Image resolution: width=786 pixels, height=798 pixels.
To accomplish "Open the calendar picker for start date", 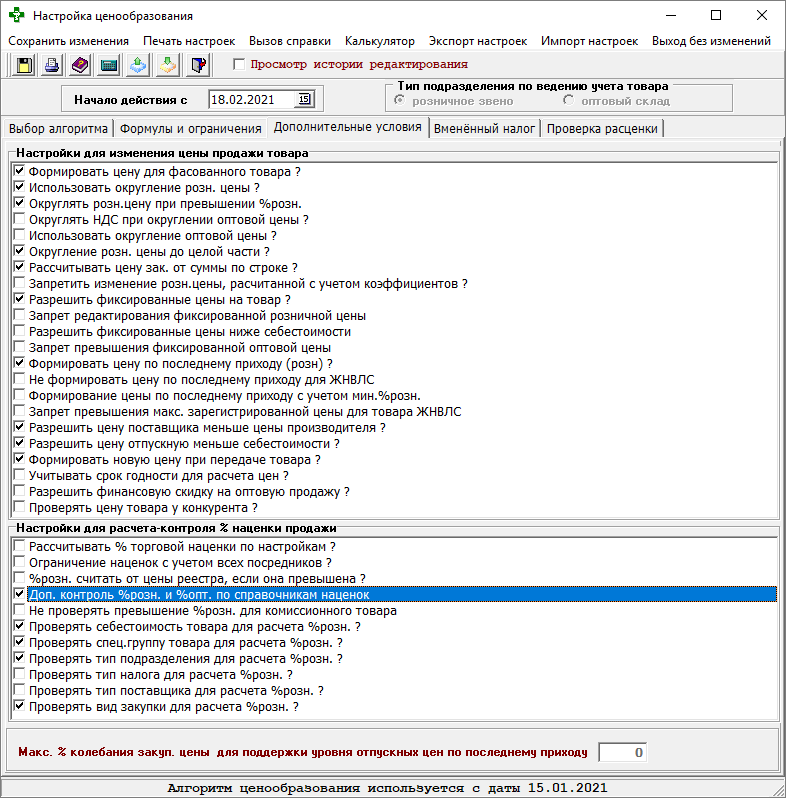I will tap(305, 99).
